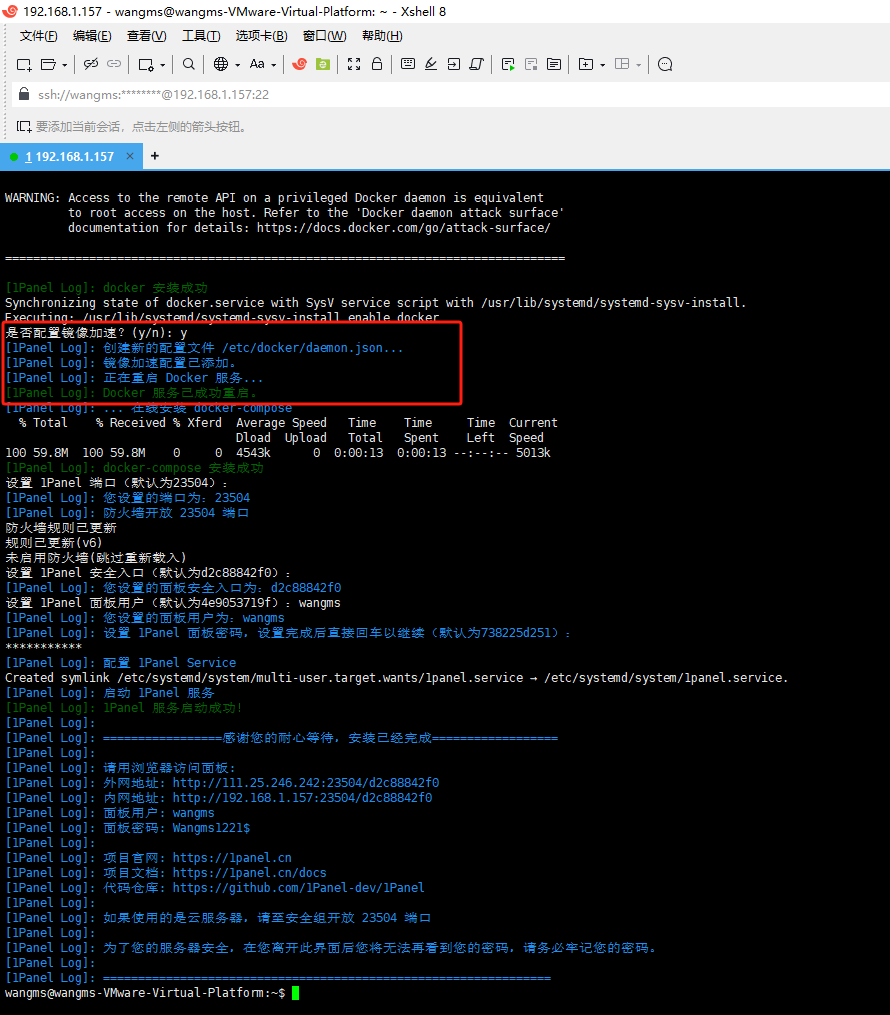Click the "防火墙规则已更新" line

[x=61, y=528]
